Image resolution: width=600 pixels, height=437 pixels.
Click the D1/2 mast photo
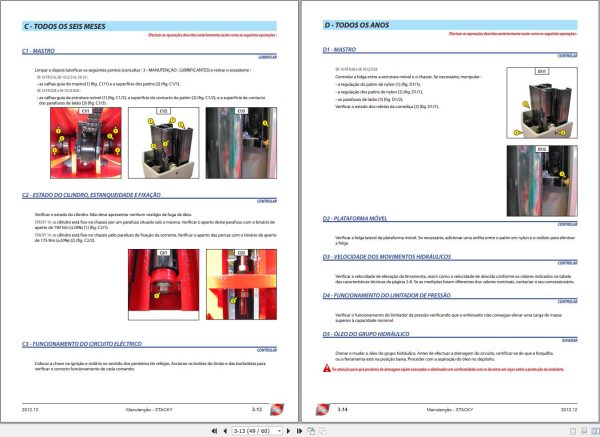coord(542,181)
